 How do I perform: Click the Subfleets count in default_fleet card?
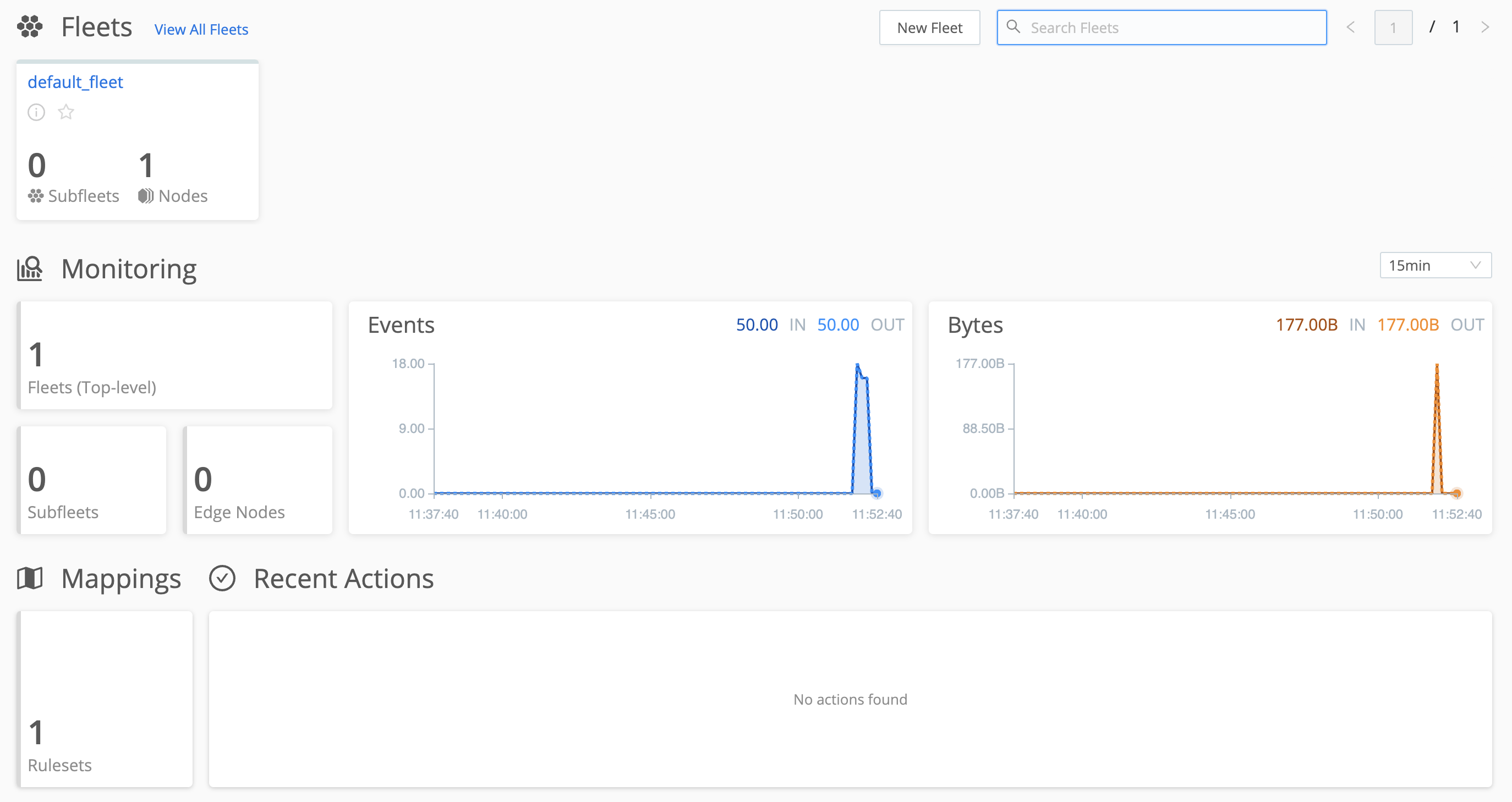[x=36, y=166]
